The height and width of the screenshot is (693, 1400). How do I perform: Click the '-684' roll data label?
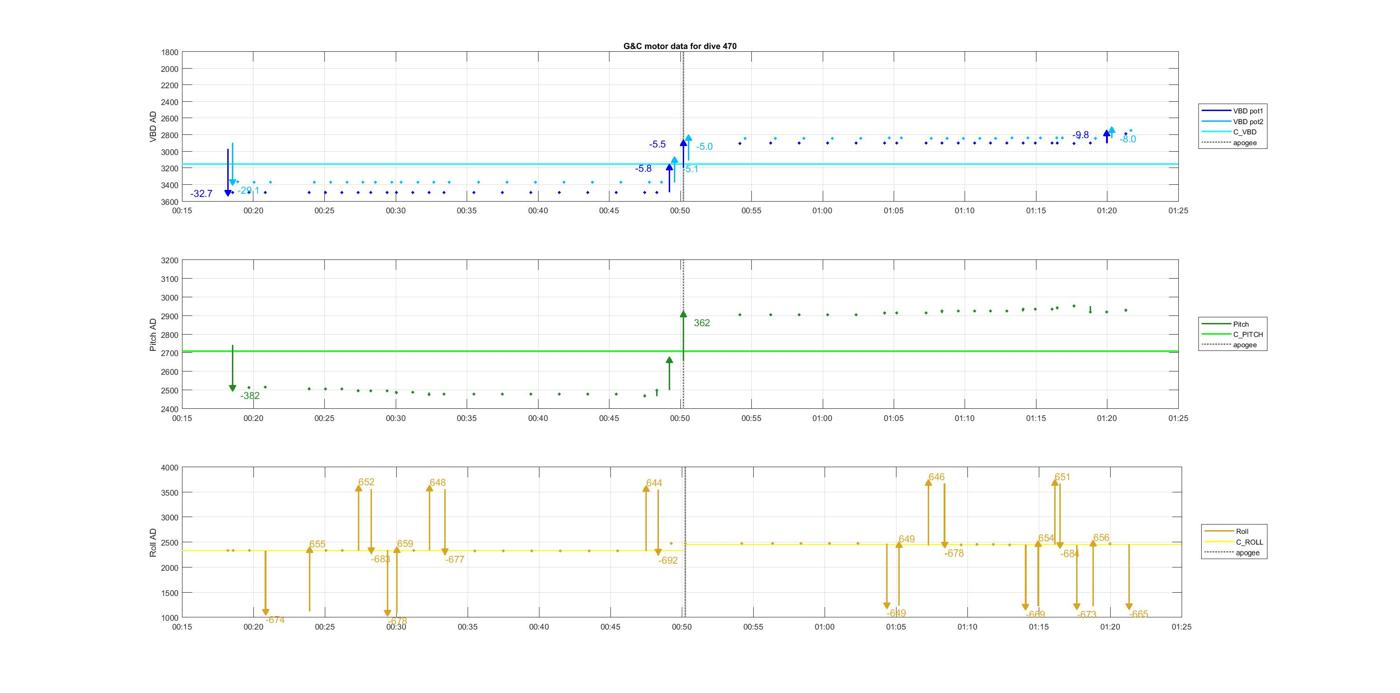[x=1069, y=553]
